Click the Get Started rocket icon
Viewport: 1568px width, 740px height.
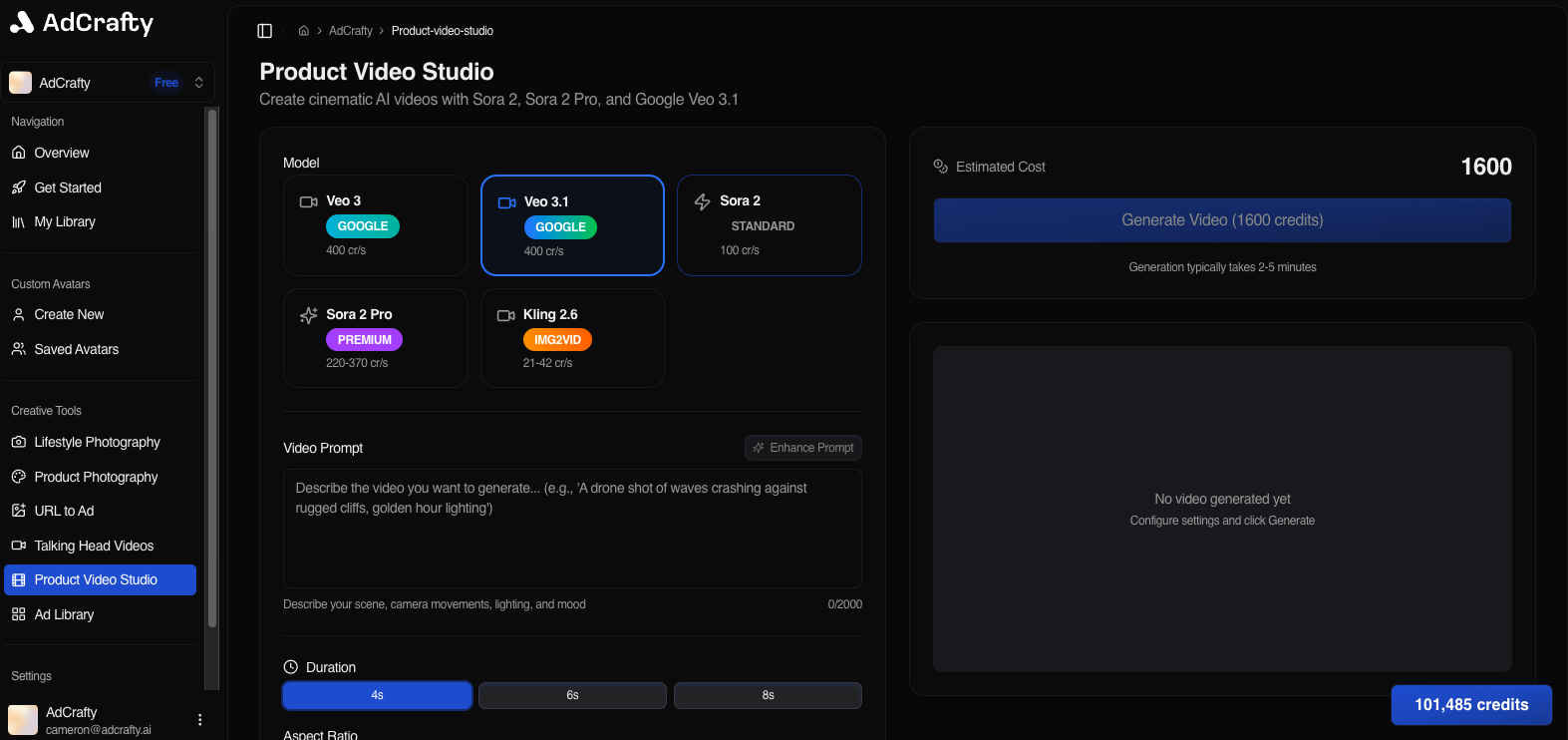[x=18, y=187]
